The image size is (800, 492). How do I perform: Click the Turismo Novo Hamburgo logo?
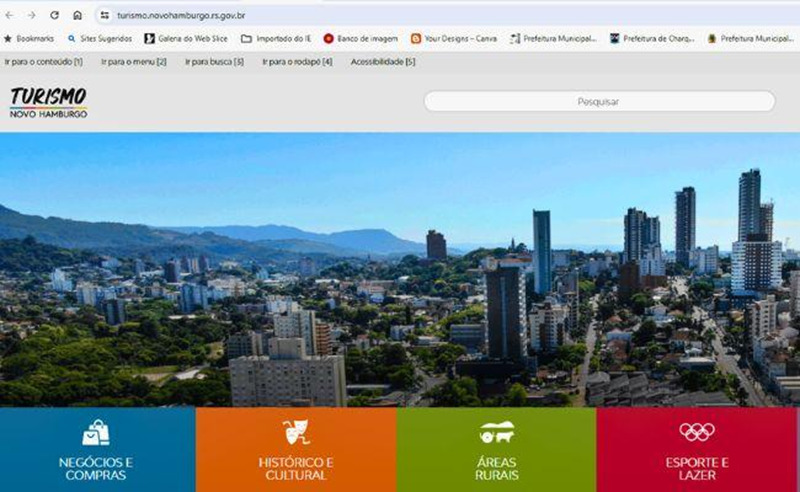pyautogui.click(x=48, y=102)
